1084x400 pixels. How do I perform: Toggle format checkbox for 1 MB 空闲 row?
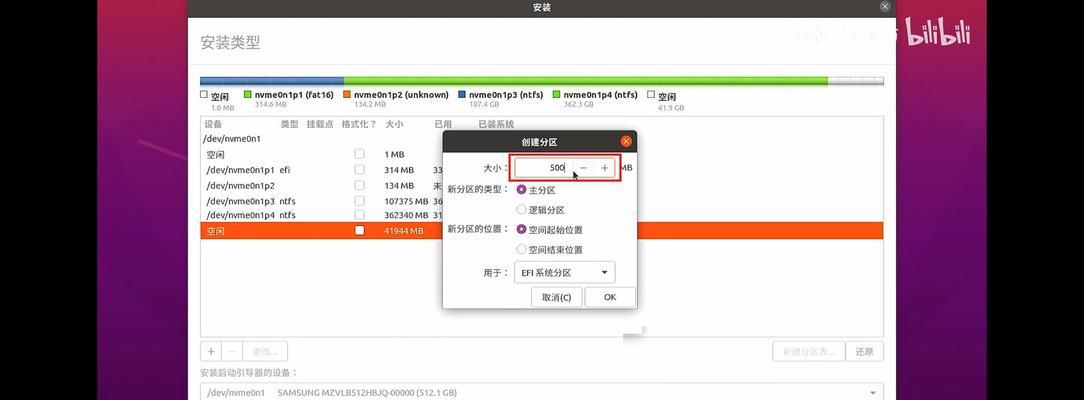point(359,154)
